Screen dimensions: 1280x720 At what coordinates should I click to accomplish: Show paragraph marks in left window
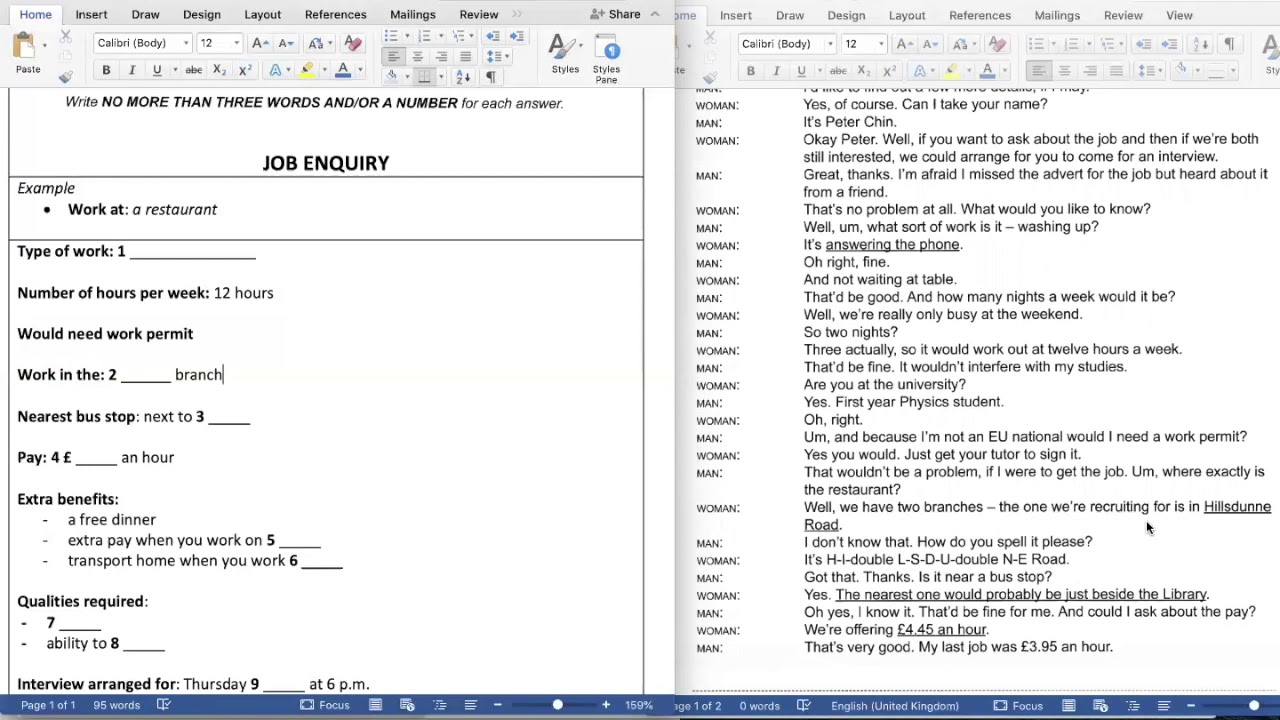tap(491, 77)
